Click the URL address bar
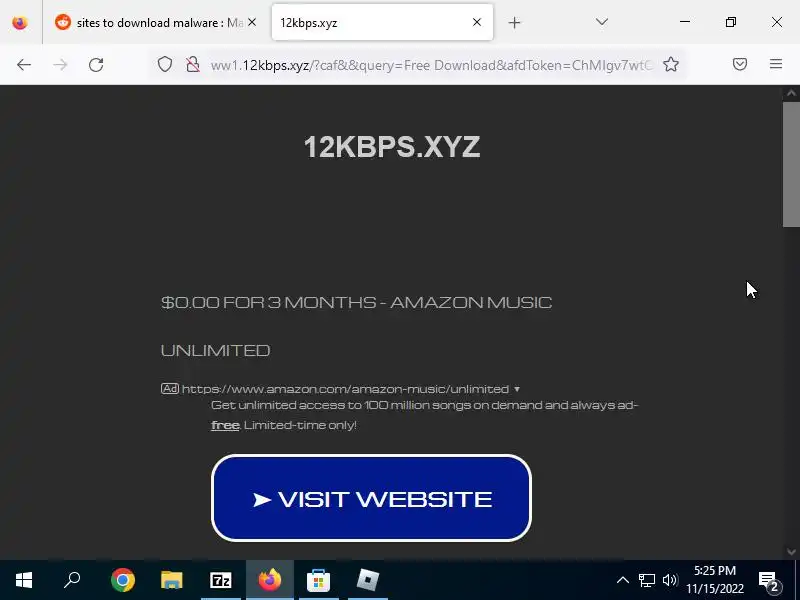The height and width of the screenshot is (600, 800). click(431, 65)
